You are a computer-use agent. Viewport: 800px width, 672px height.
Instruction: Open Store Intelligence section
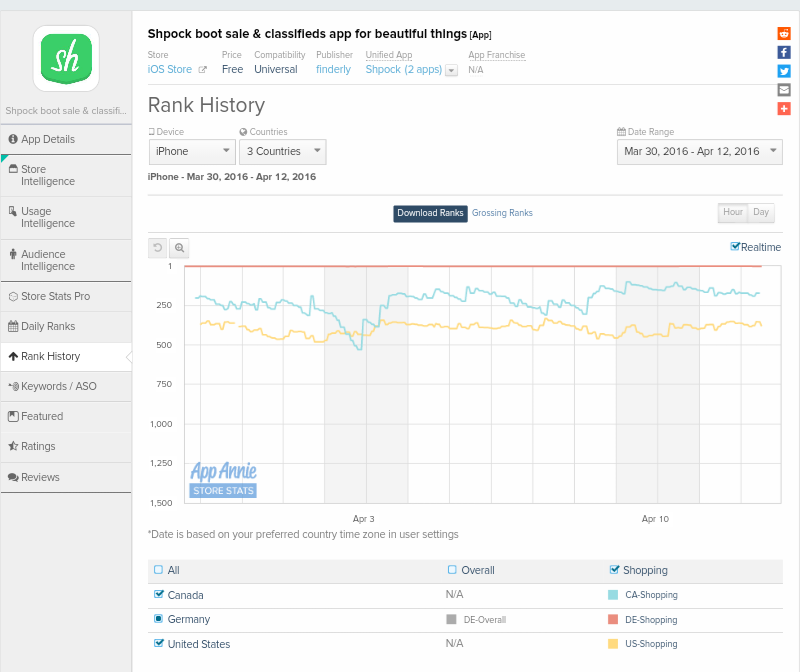click(x=66, y=175)
